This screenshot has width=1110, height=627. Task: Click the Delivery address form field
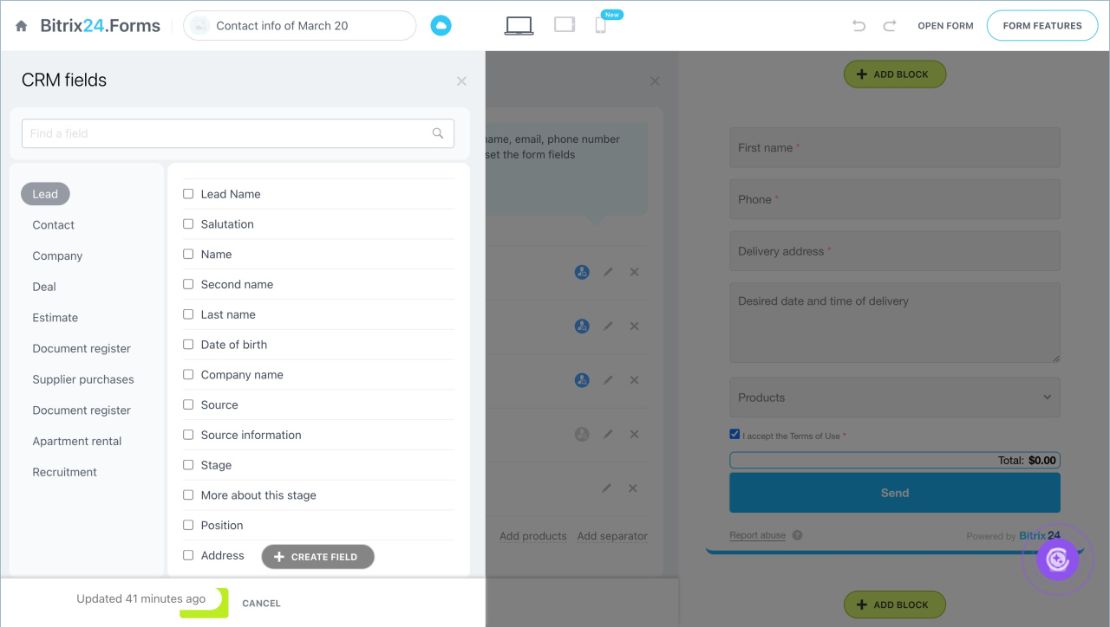point(895,251)
